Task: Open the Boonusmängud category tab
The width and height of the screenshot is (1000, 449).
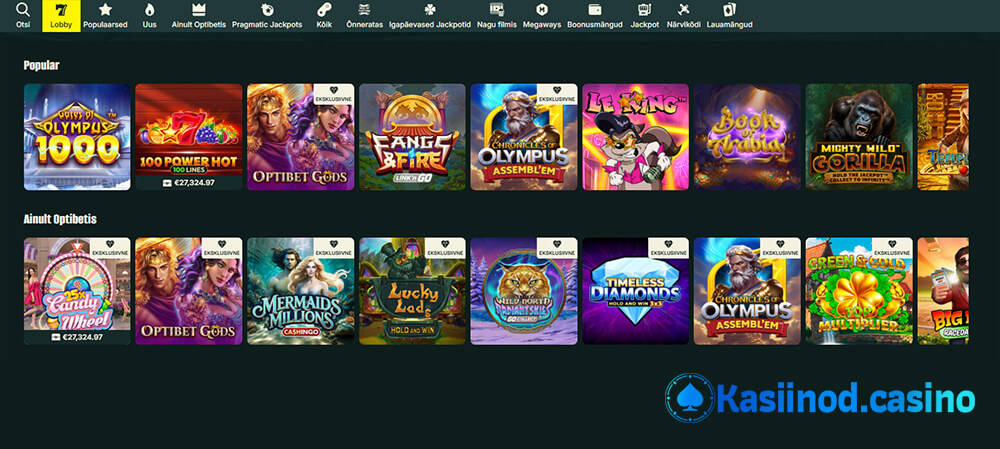Action: click(594, 16)
